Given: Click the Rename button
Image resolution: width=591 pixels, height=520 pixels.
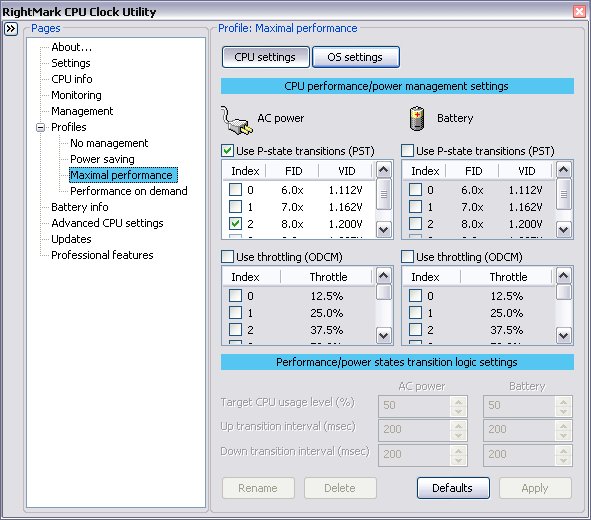Looking at the screenshot, I should 258,488.
